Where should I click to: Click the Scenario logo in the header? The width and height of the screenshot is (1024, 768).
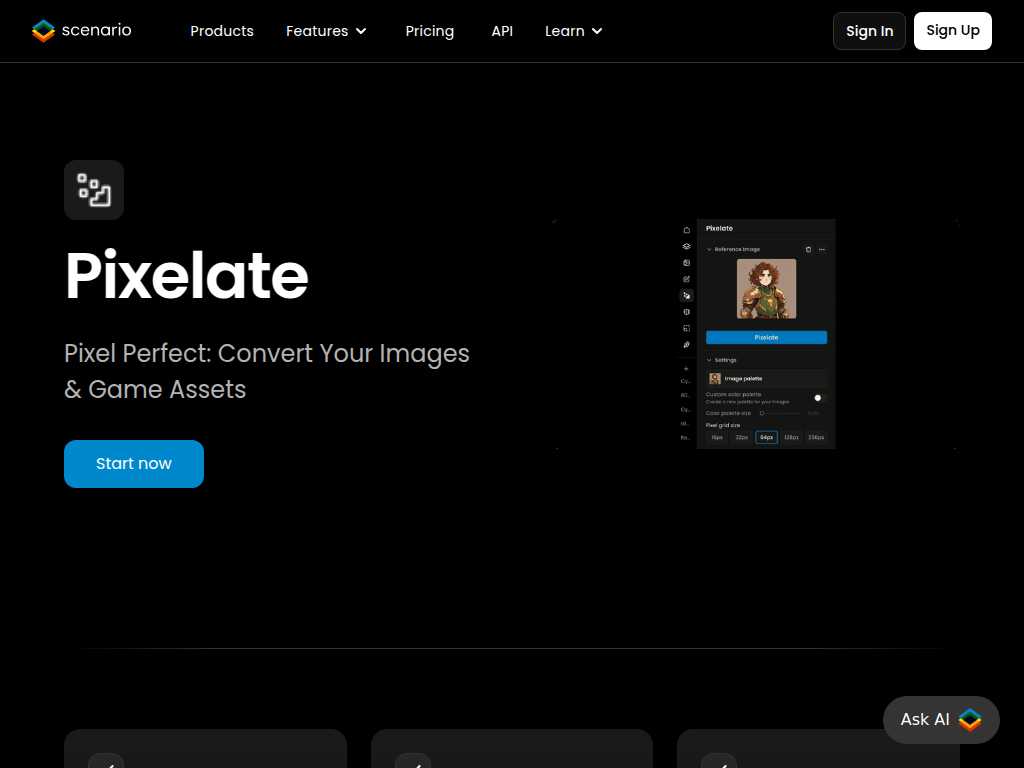pos(82,31)
